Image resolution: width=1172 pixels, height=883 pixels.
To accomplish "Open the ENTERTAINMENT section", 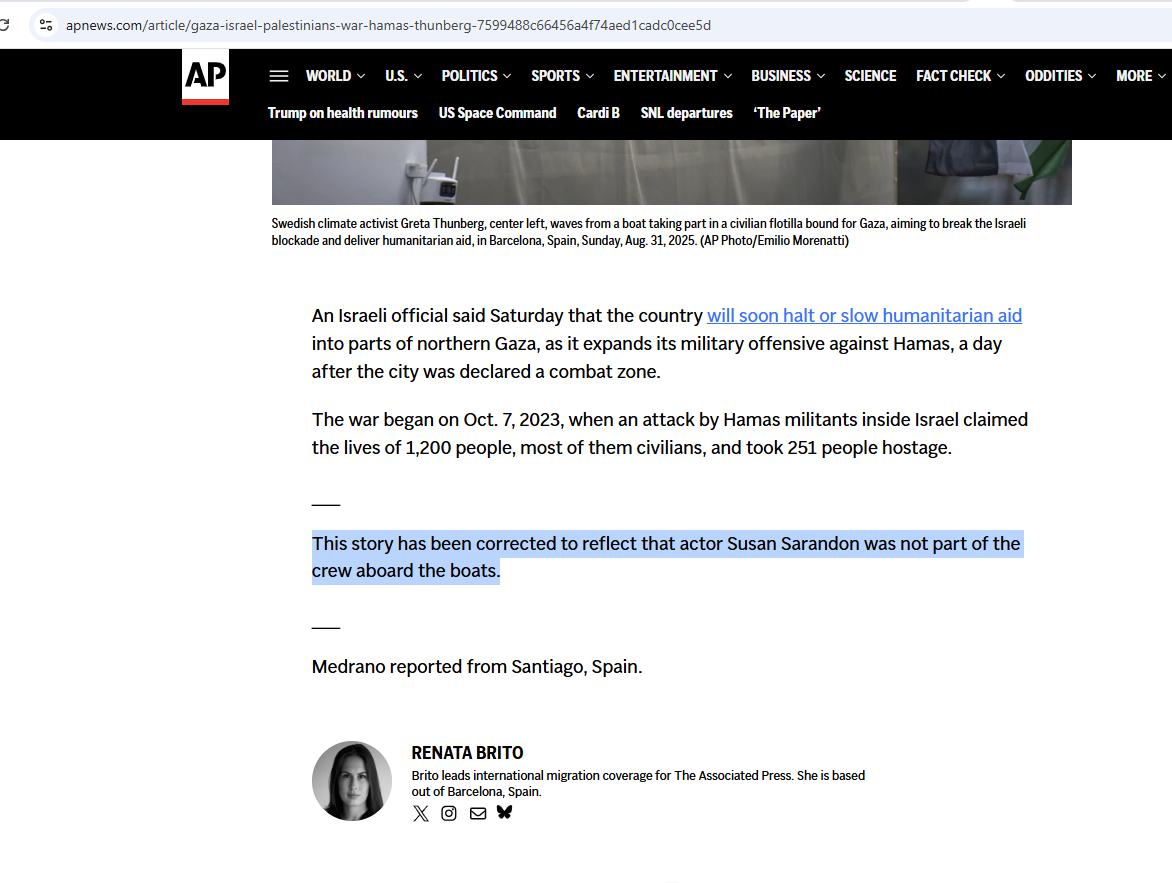I will (x=665, y=76).
